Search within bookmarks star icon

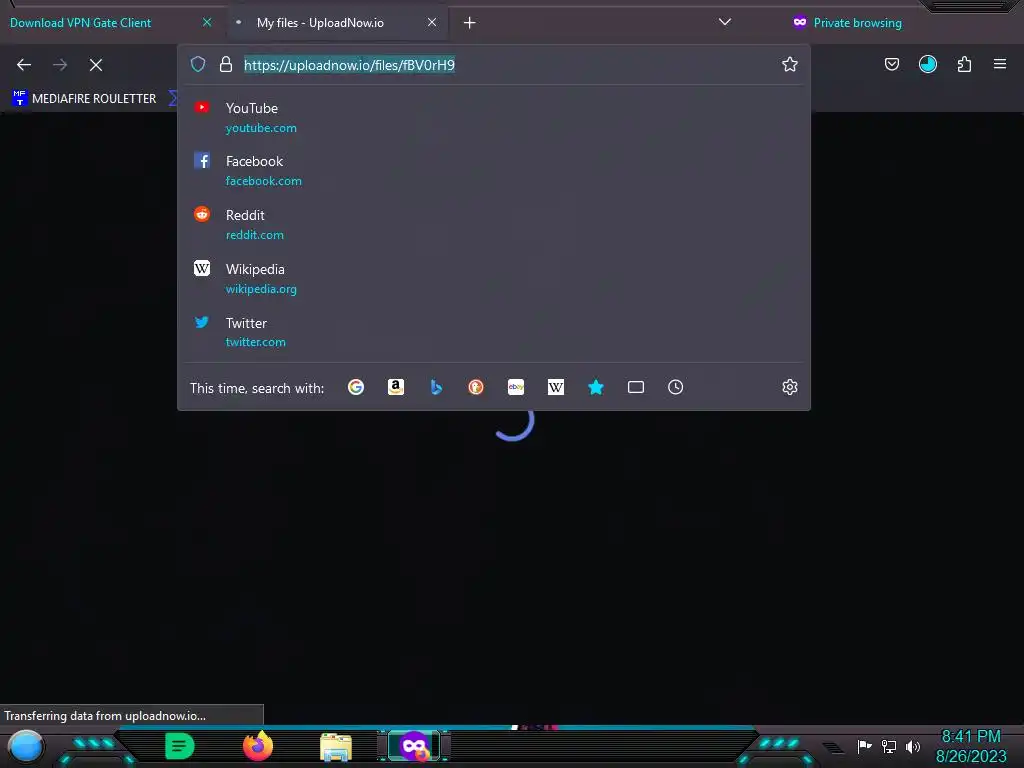pyautogui.click(x=596, y=387)
